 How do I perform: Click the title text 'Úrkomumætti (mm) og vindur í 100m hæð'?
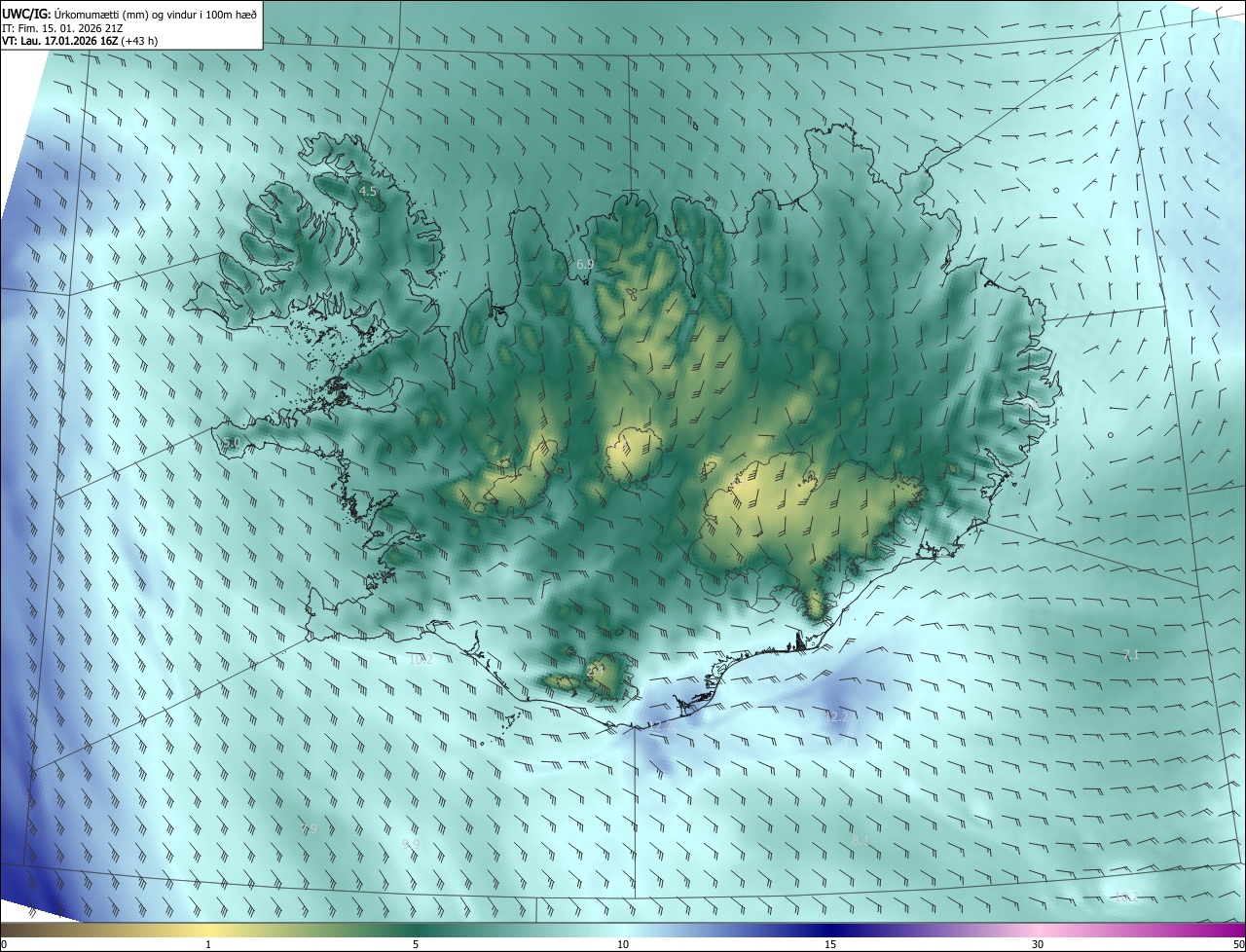coord(156,13)
